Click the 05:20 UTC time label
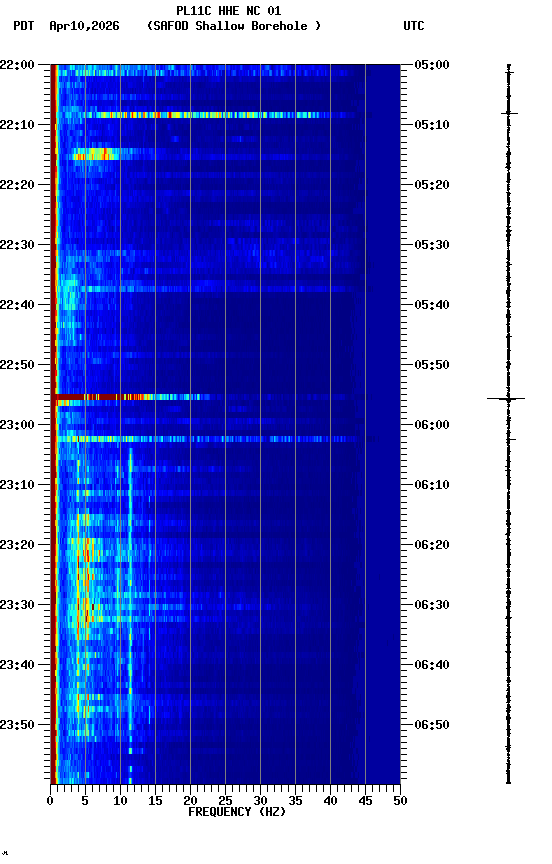 432,185
